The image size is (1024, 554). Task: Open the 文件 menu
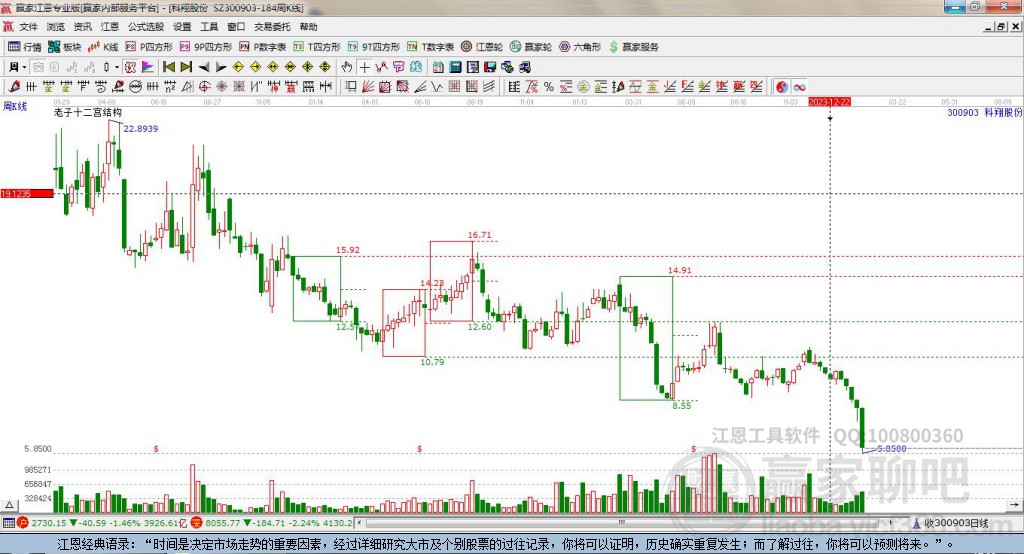tap(28, 27)
